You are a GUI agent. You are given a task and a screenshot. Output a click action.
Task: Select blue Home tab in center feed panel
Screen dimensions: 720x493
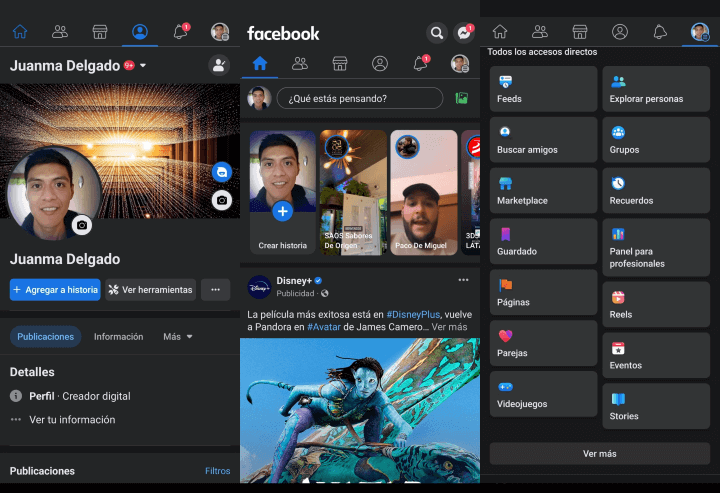point(260,63)
